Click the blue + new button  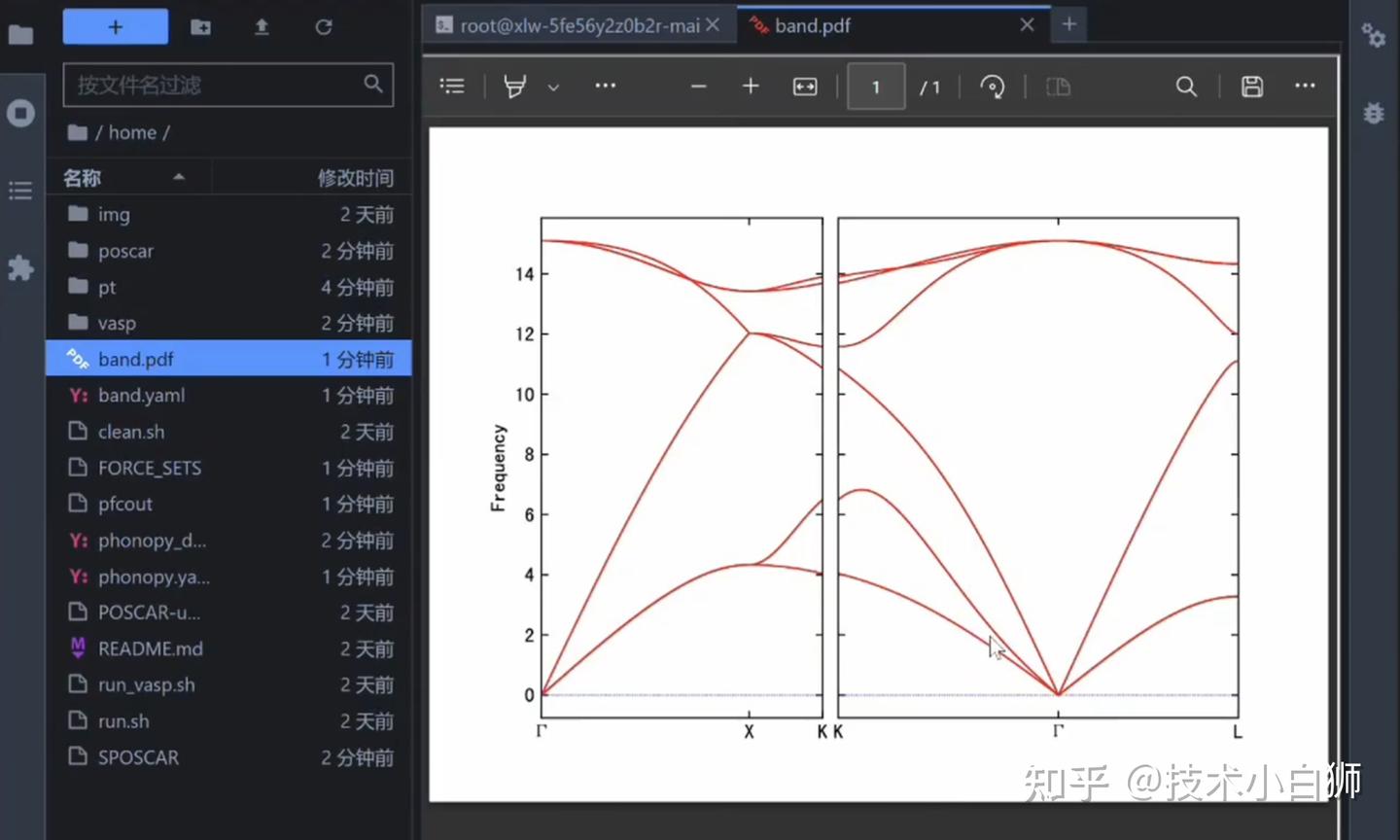click(115, 26)
